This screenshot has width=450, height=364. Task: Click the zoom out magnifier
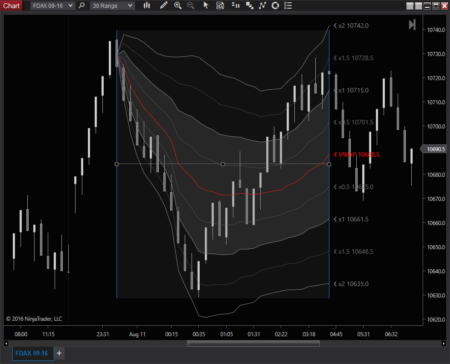pos(190,5)
